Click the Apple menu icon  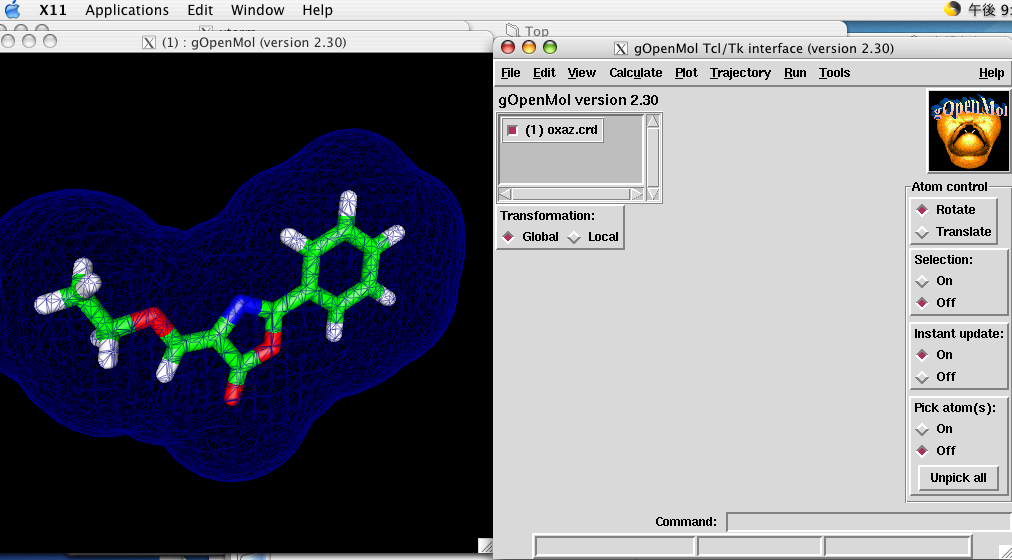pos(13,10)
